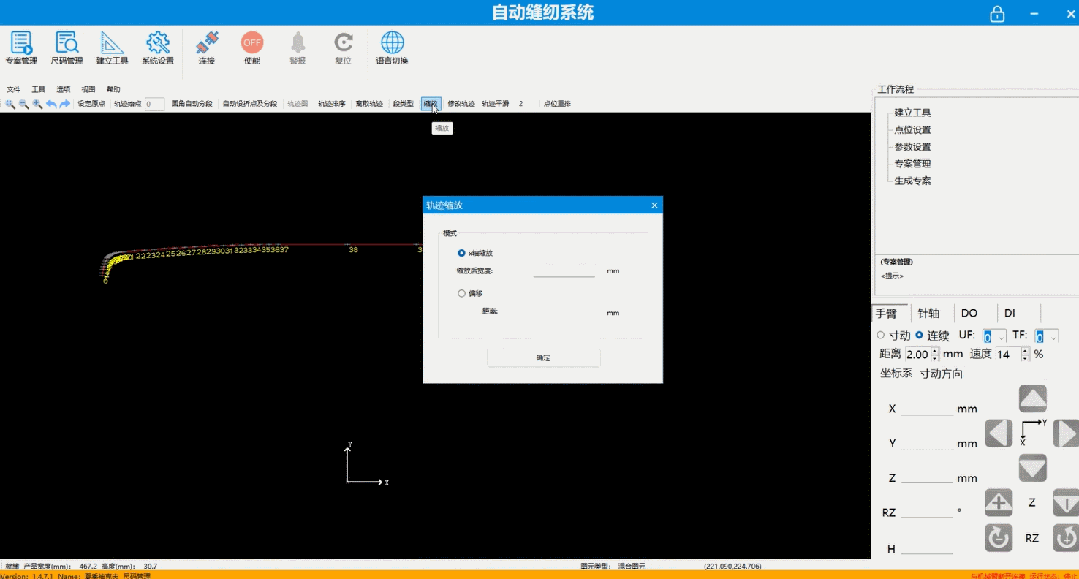Open the 视图 menu
The image size is (1079, 579).
tap(88, 90)
